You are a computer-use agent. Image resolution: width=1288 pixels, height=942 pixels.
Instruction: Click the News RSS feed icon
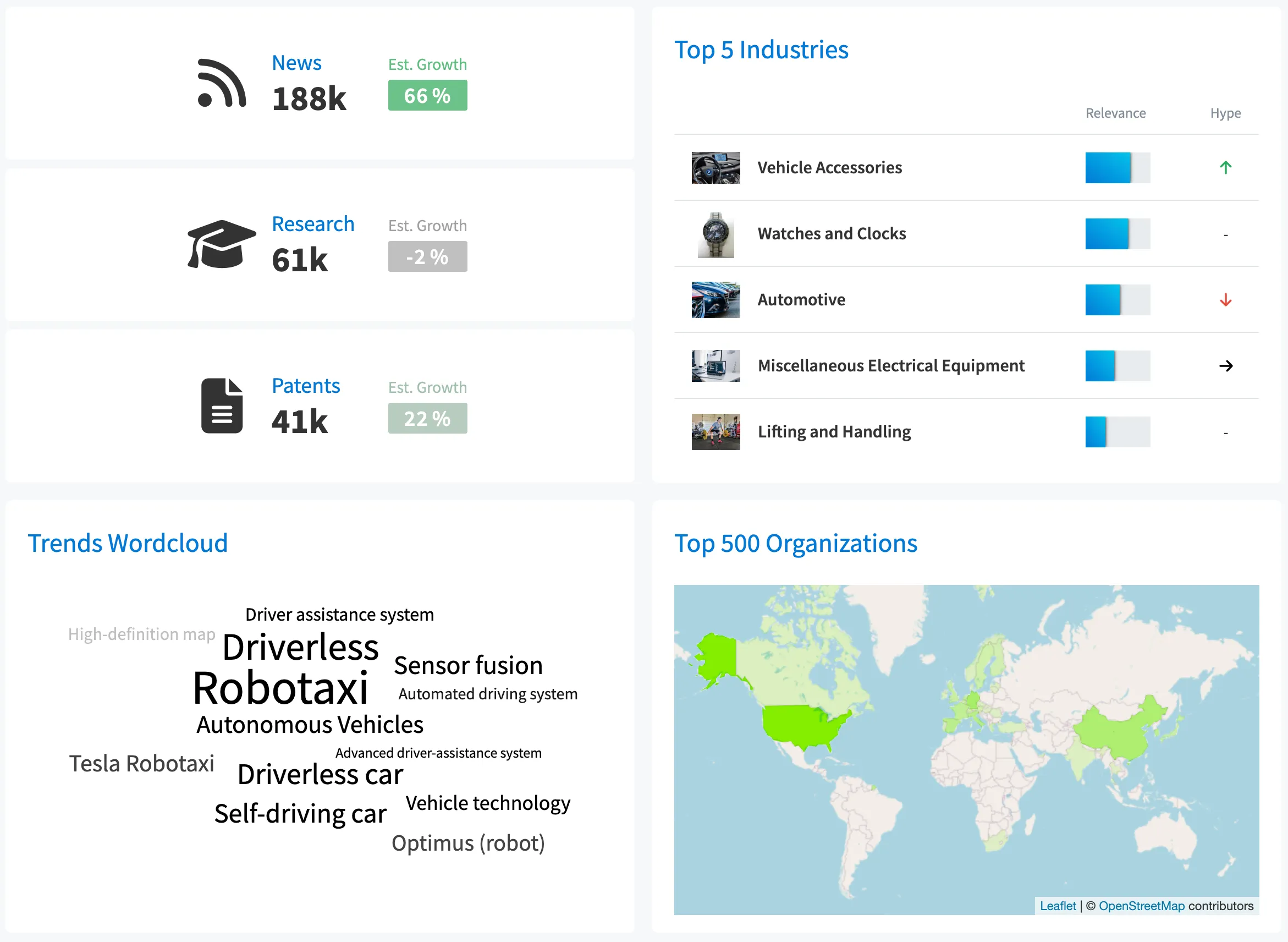point(221,83)
